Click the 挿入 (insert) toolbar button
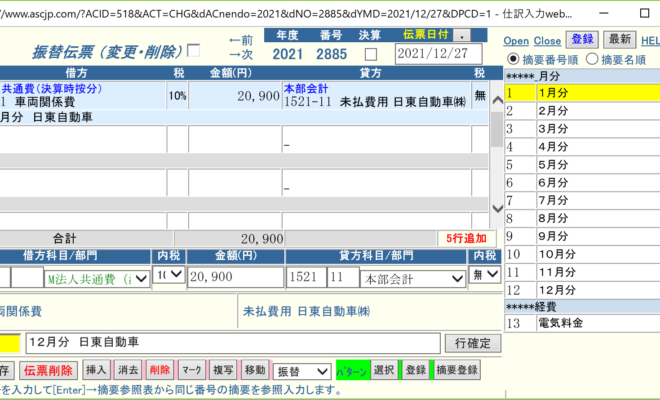Image resolution: width=660 pixels, height=400 pixels. coord(96,370)
